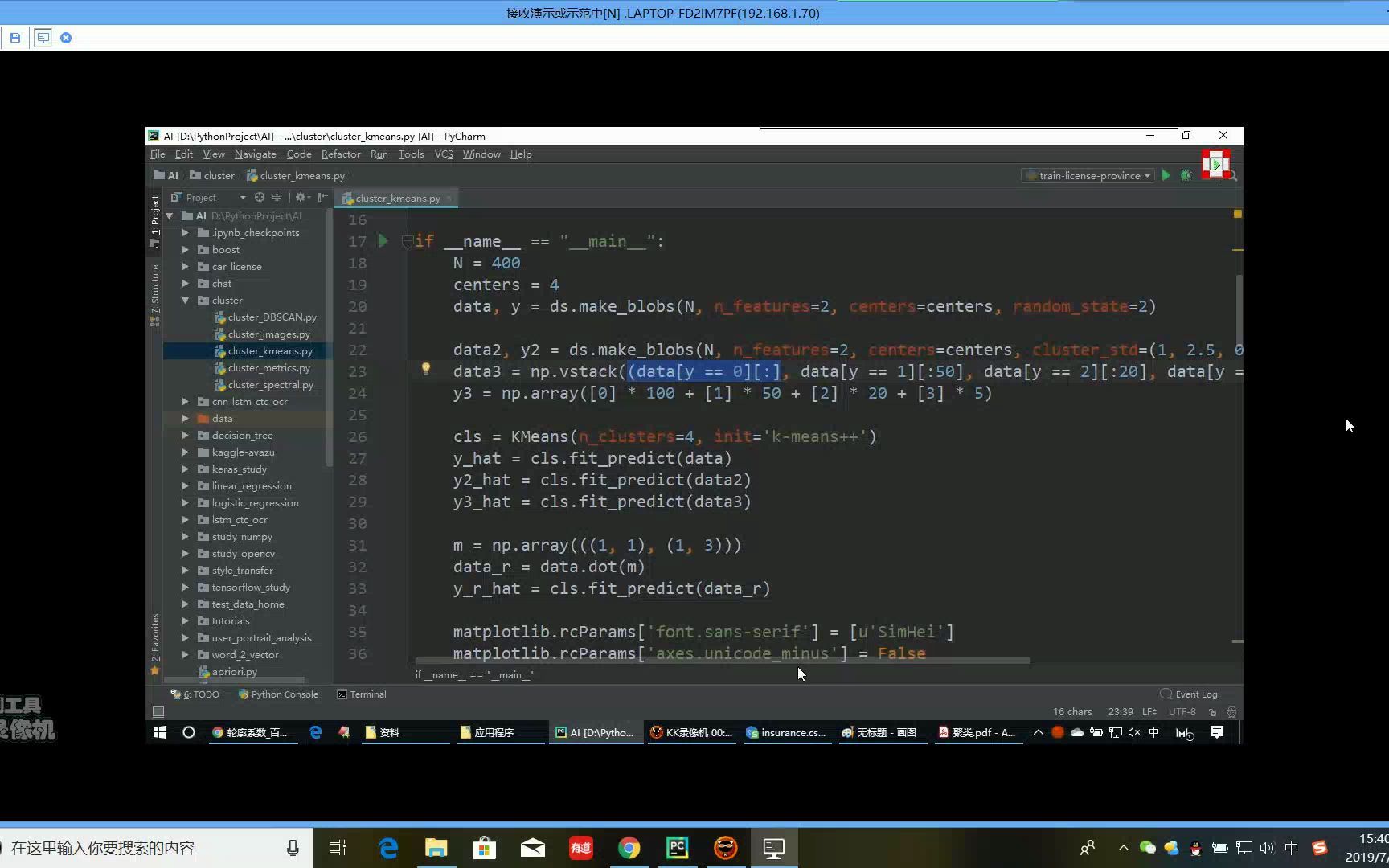Select cluster_DBSCAN.py in project tree
This screenshot has width=1389, height=868.
point(265,317)
